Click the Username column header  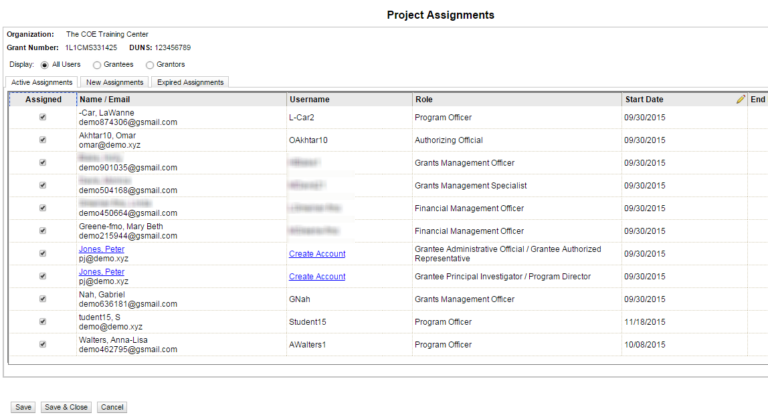pos(309,100)
